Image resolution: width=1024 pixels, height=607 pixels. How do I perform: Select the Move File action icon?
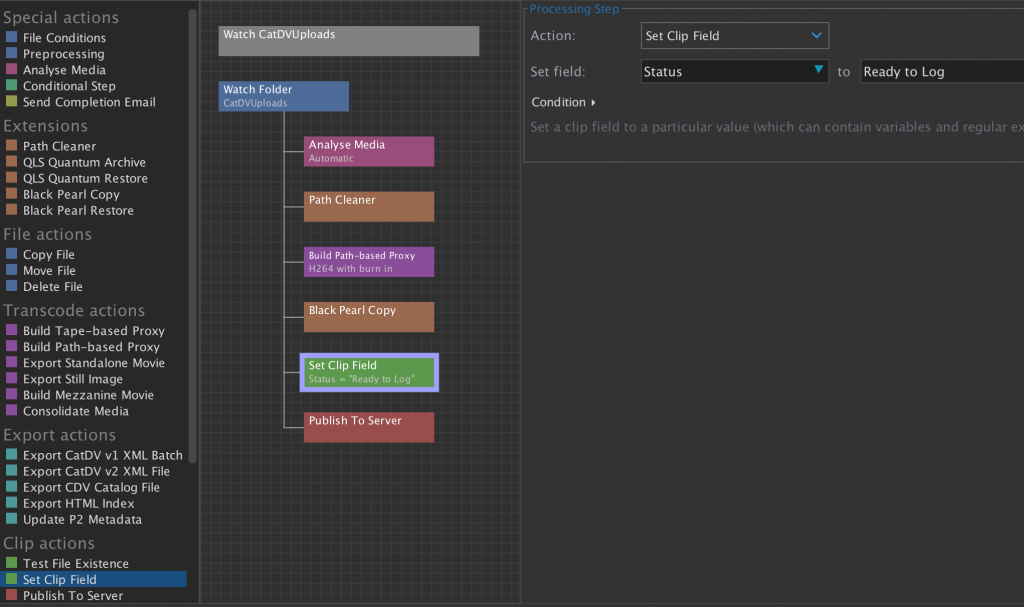[x=11, y=270]
